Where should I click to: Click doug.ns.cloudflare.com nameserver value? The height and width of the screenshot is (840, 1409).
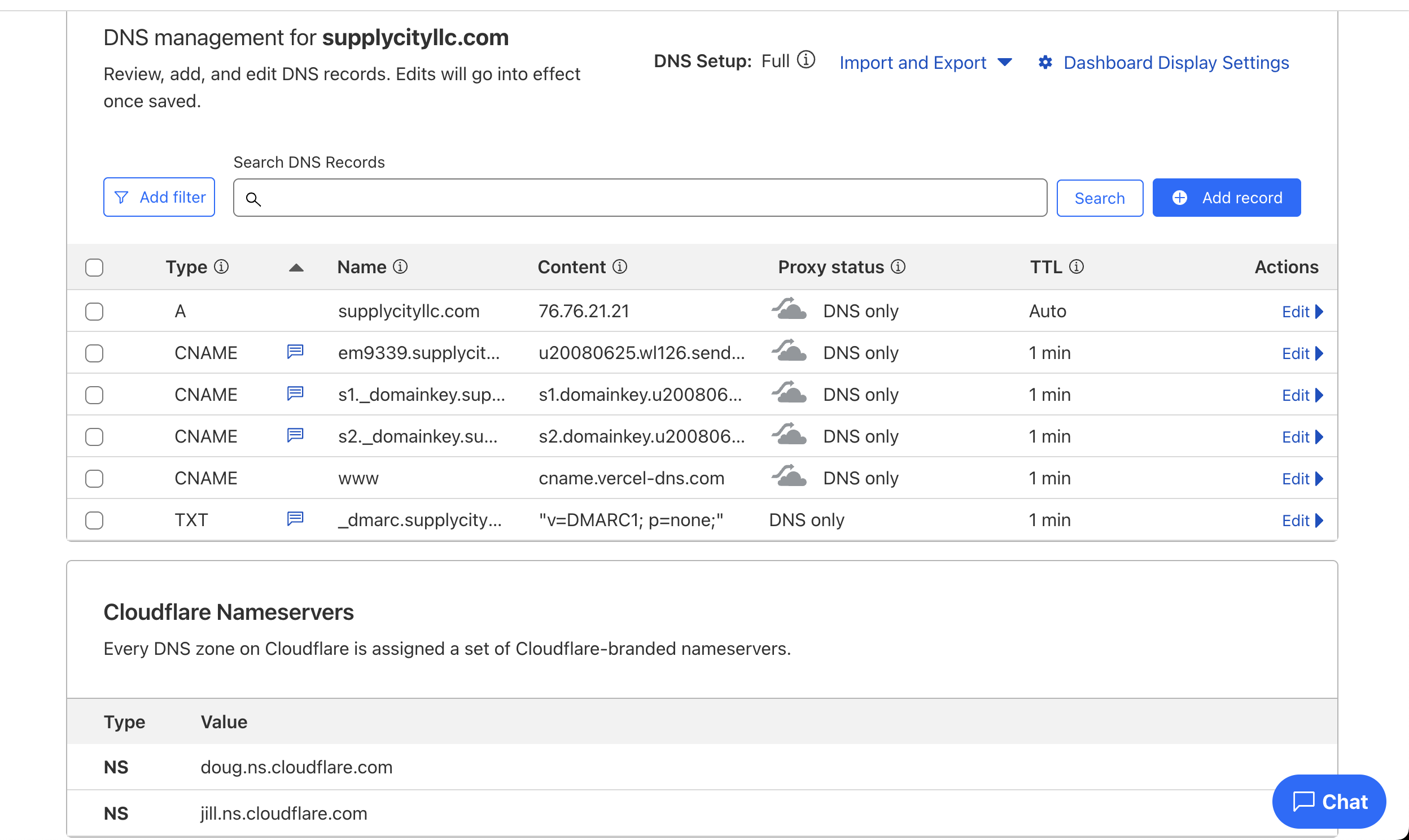(296, 767)
